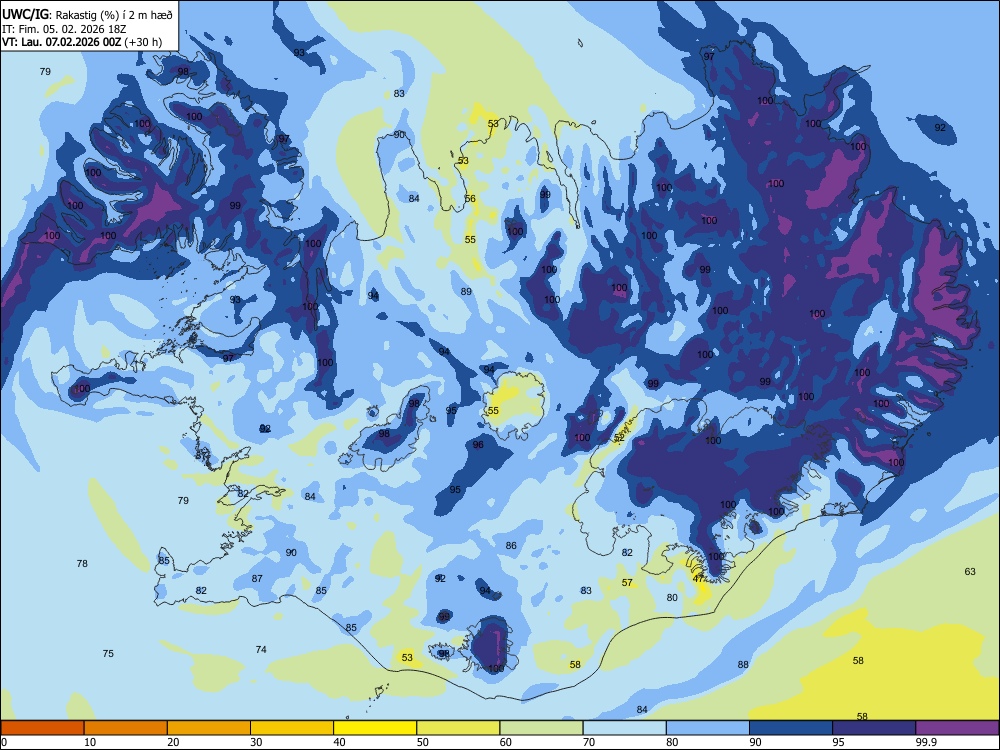Pick the light green 60–70 legend swatch
The image size is (1000, 750).
click(x=541, y=728)
